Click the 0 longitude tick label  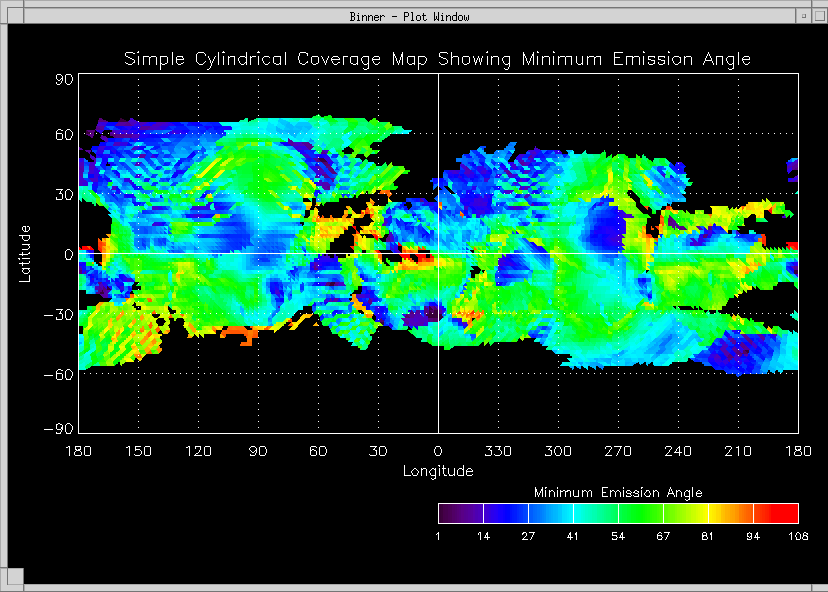(438, 452)
